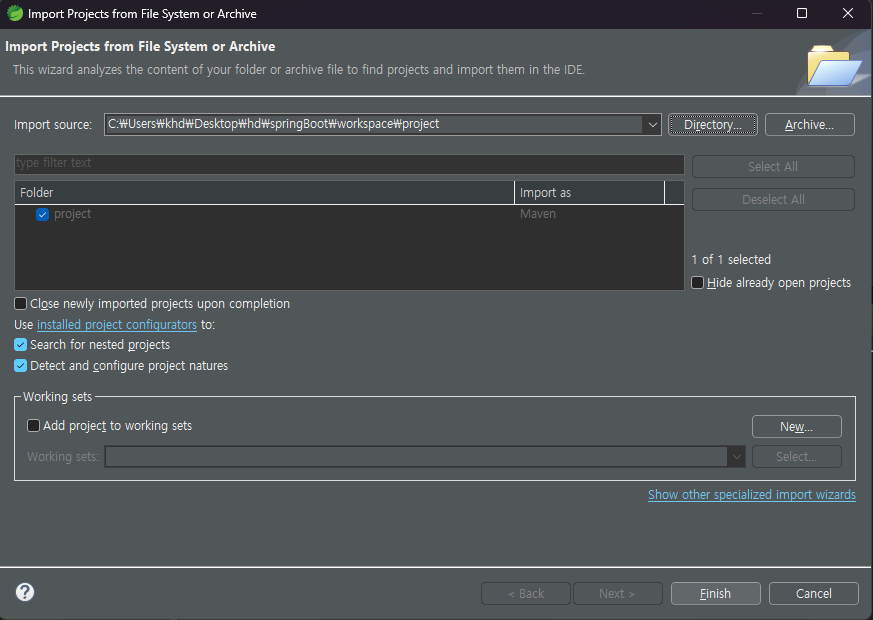Click the Import as column header
Screen dimensions: 873x620
(x=590, y=193)
